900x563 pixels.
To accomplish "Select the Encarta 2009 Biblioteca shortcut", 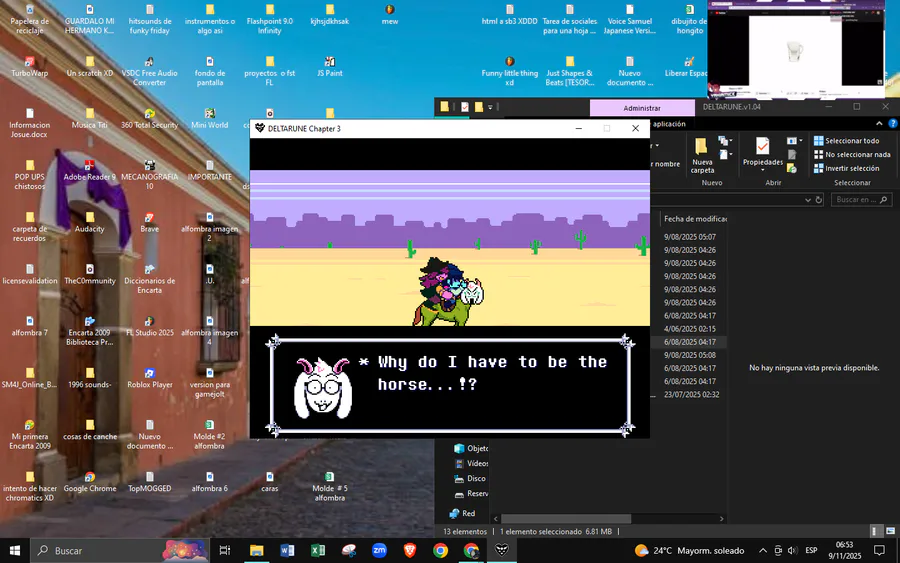I will 90,331.
